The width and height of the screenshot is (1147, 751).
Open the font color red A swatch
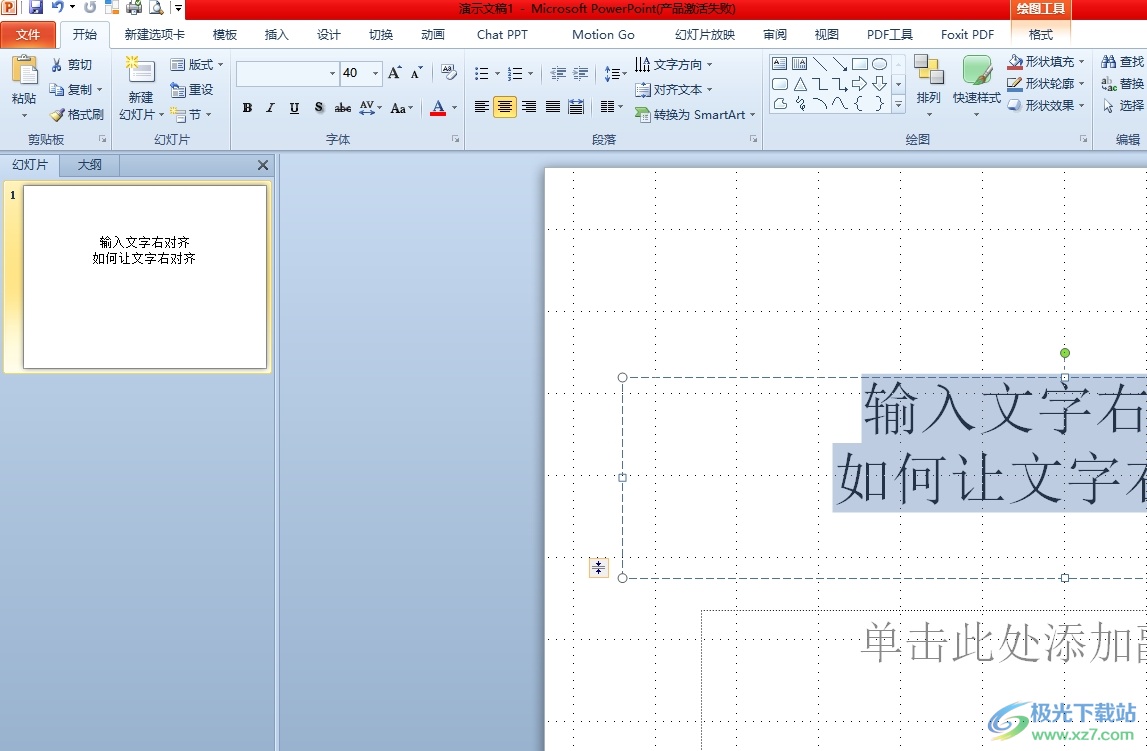pos(438,108)
